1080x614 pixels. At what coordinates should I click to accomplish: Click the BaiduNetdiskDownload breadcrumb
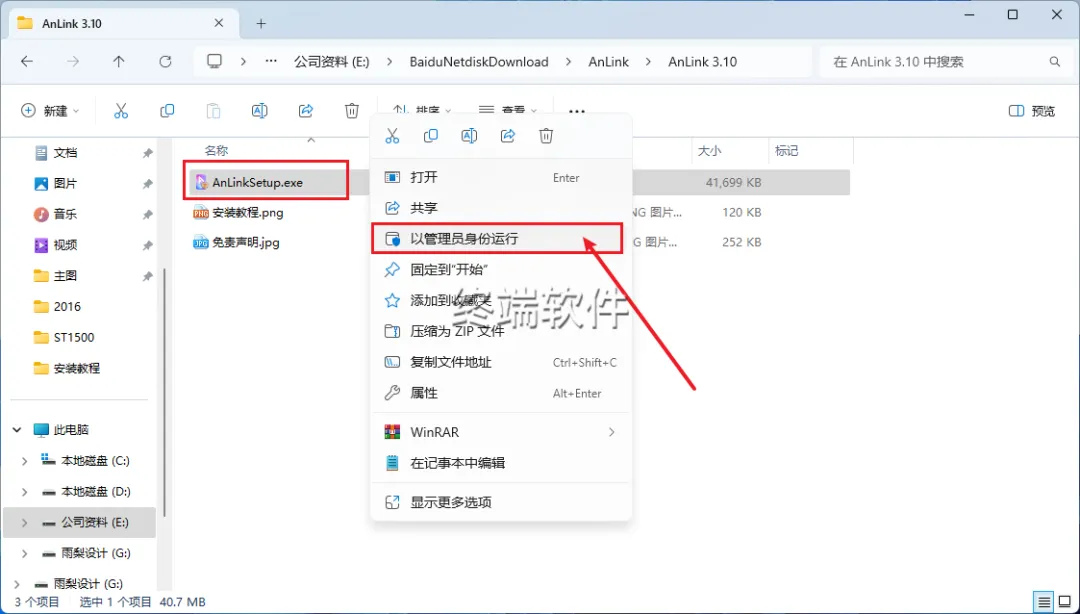pyautogui.click(x=479, y=61)
